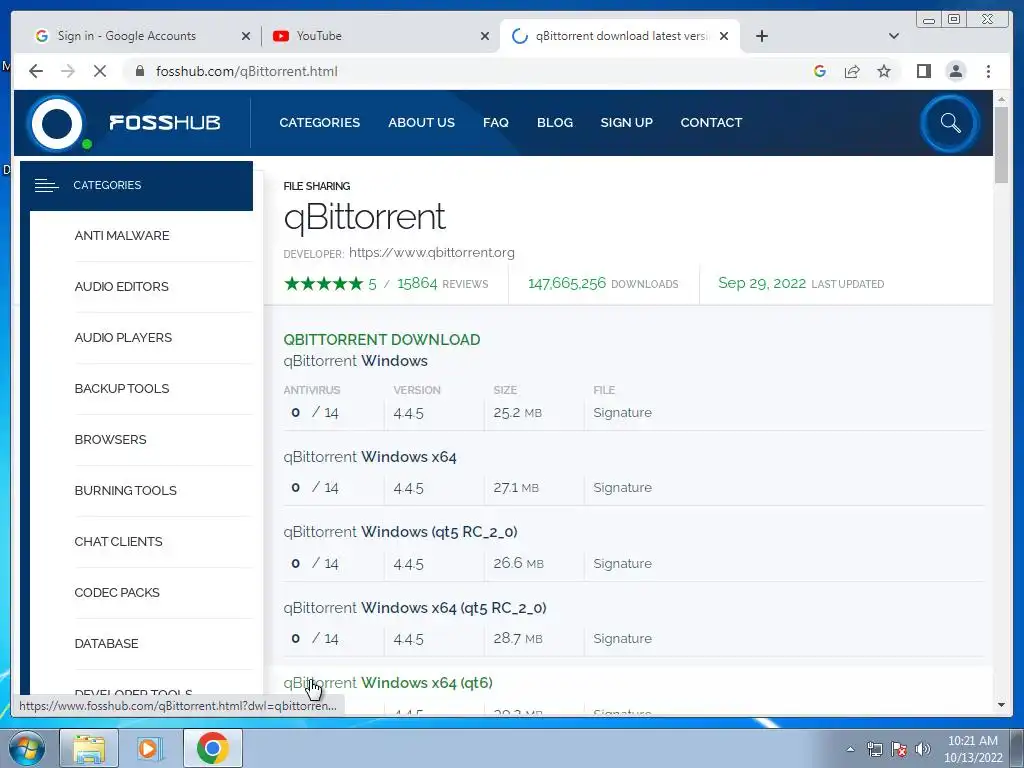1024x768 pixels.
Task: Open Signature for 26.6 MB file
Action: [x=622, y=564]
